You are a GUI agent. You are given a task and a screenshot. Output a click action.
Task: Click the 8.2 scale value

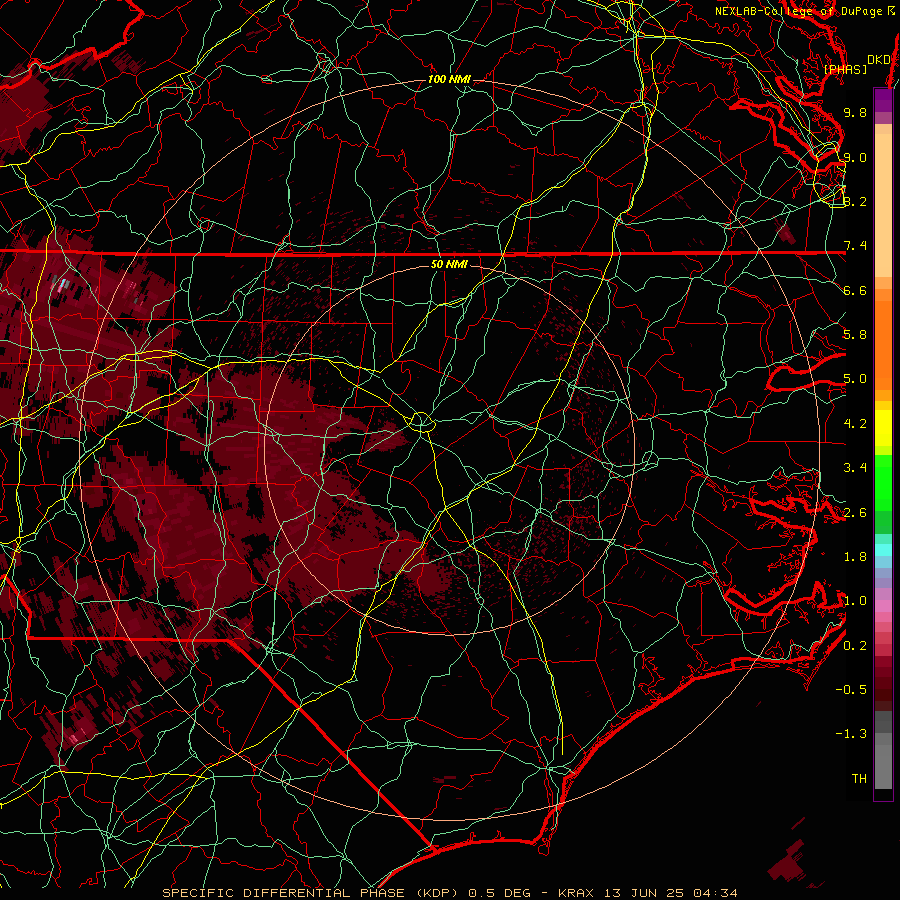[x=855, y=201]
